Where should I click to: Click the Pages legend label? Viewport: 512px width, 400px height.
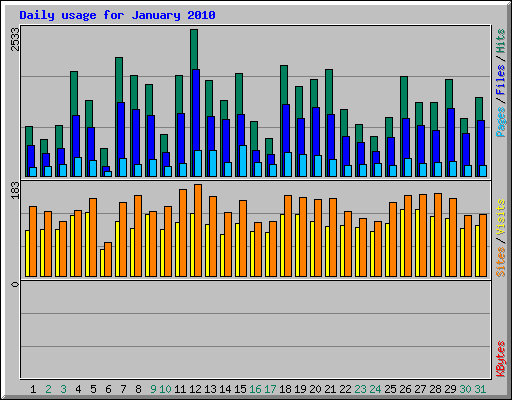coord(500,122)
